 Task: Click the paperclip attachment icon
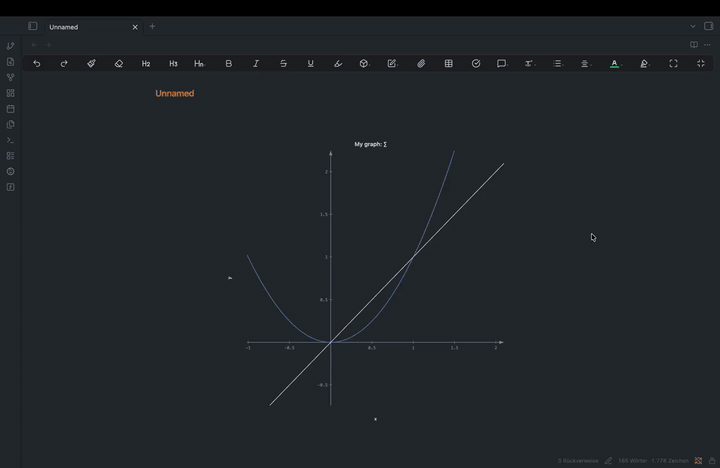point(421,64)
